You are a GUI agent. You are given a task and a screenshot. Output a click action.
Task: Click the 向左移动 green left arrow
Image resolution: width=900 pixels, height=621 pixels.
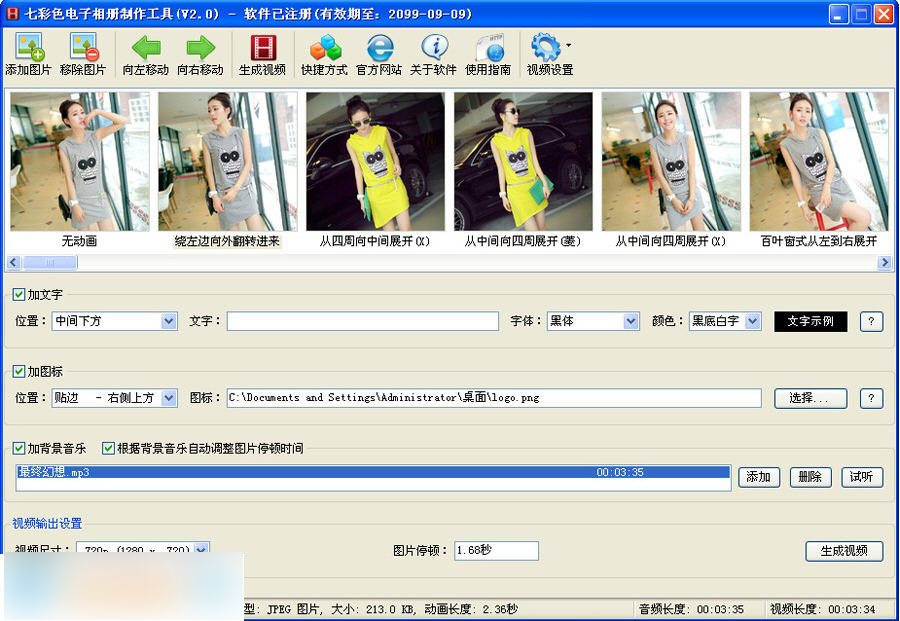pyautogui.click(x=146, y=48)
